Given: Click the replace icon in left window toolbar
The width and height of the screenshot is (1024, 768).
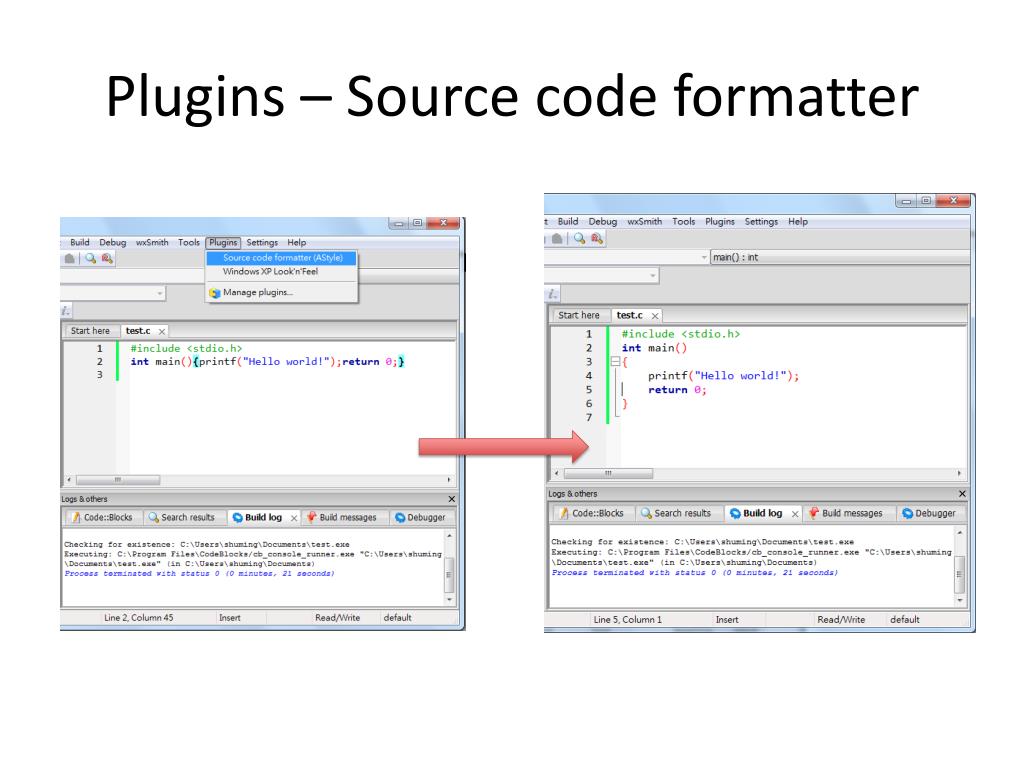Looking at the screenshot, I should click(x=107, y=259).
